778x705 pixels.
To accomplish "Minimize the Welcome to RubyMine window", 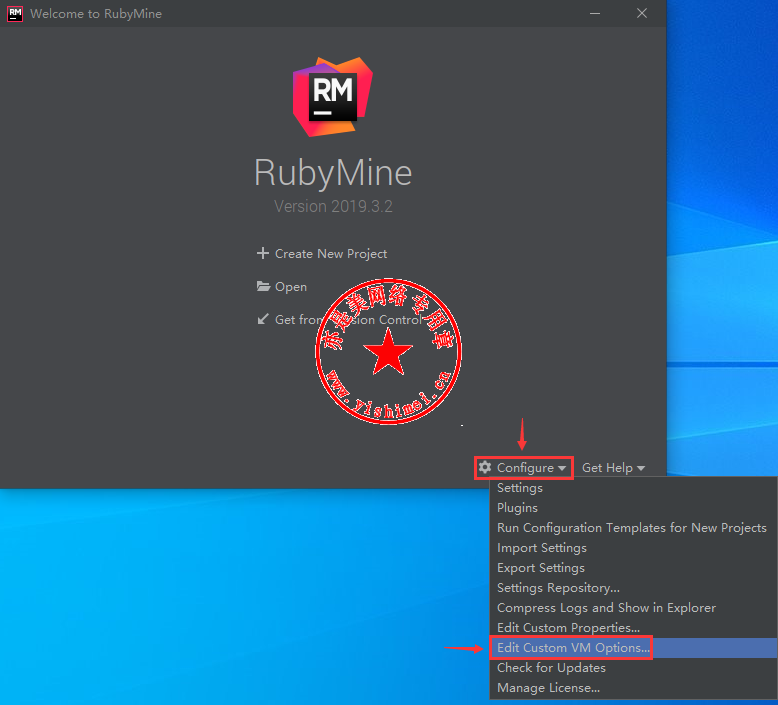I will pyautogui.click(x=595, y=13).
